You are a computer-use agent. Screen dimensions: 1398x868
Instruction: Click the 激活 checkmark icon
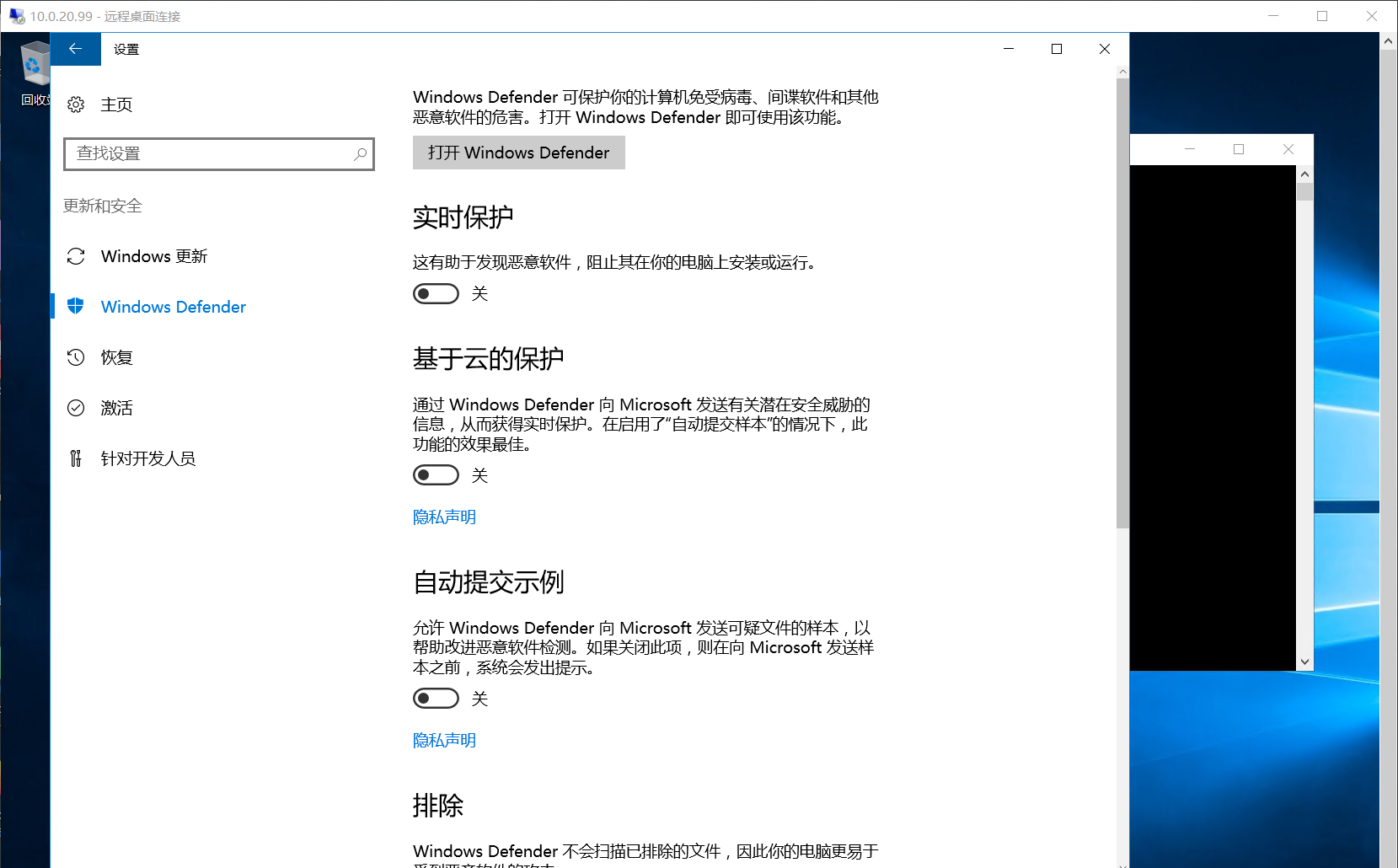(x=76, y=408)
